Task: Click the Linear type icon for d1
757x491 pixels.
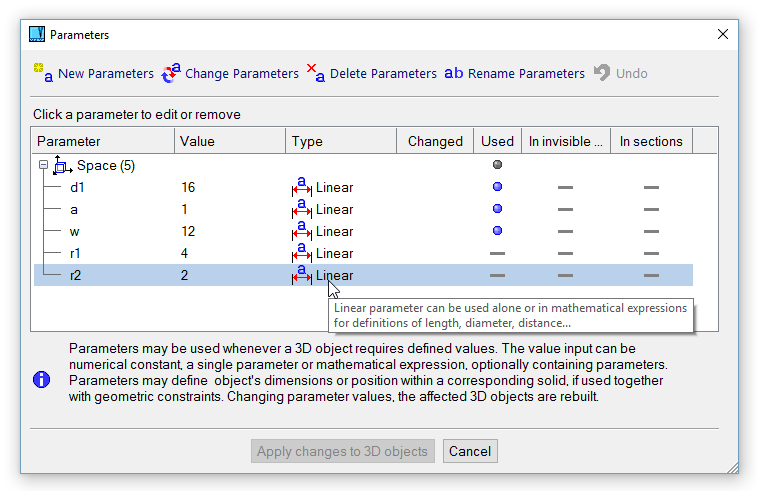Action: click(301, 187)
